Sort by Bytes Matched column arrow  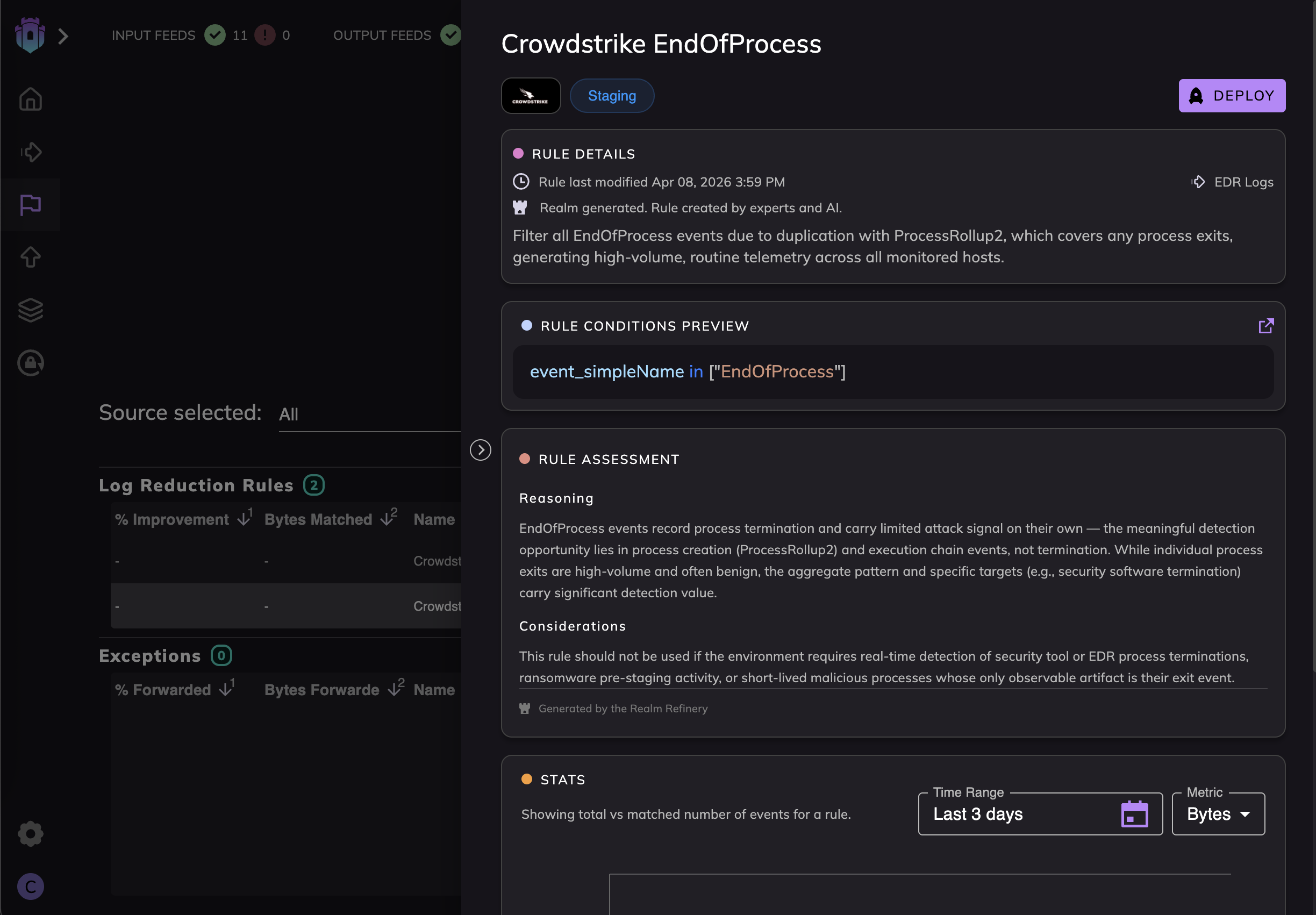coord(388,519)
